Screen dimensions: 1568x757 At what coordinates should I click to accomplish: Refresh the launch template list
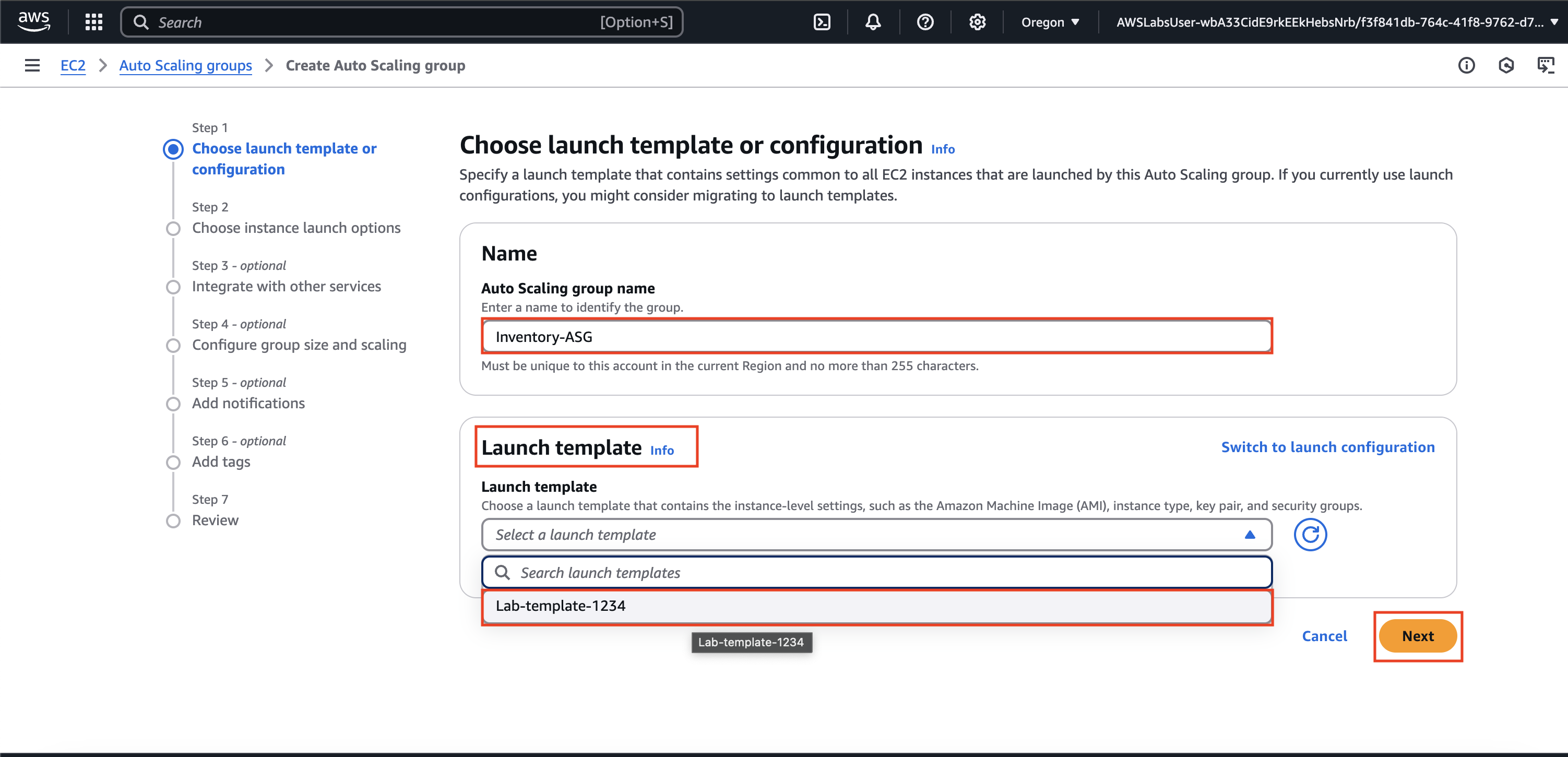[1310, 535]
